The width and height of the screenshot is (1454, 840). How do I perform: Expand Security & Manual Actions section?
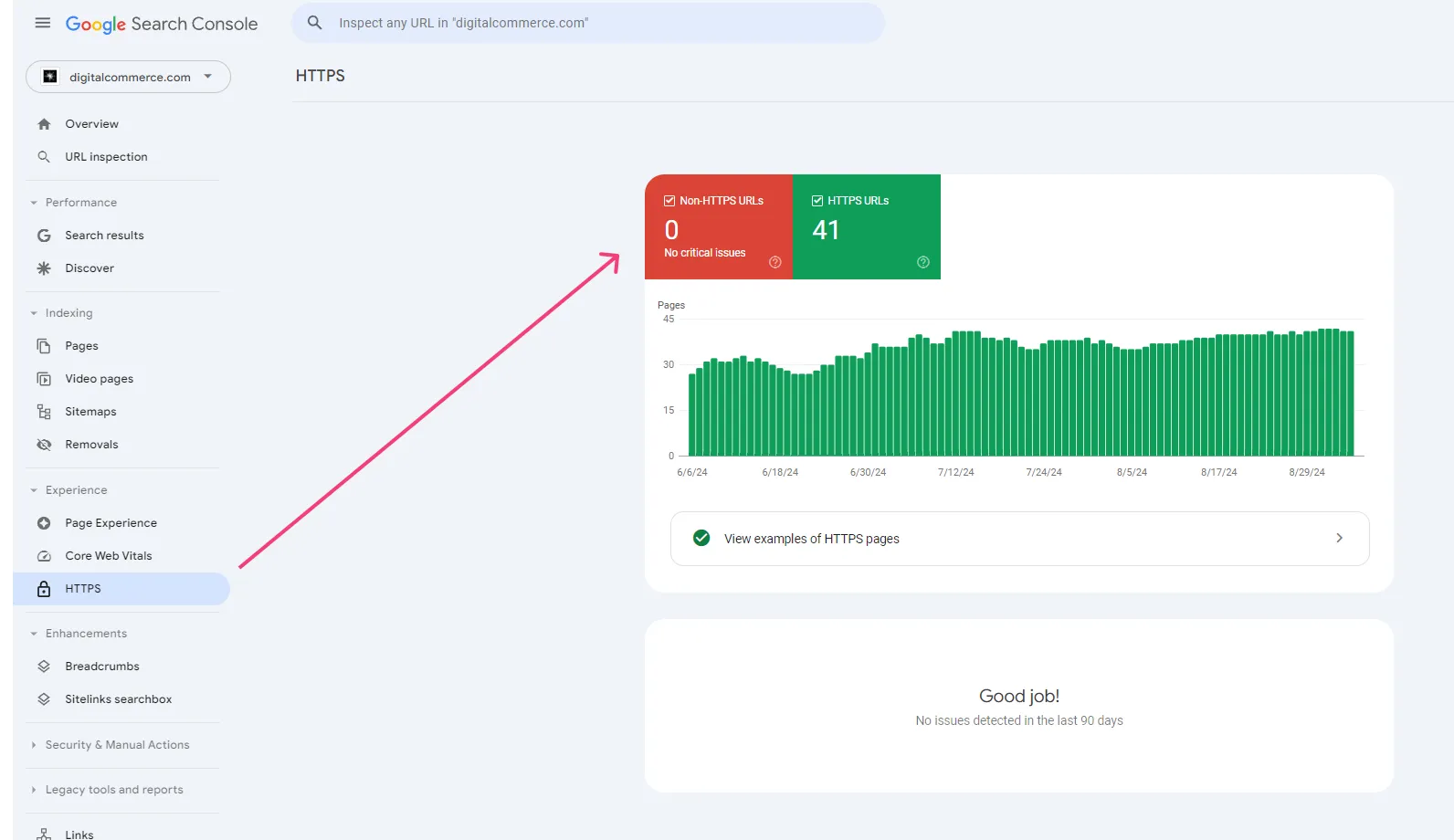[34, 745]
